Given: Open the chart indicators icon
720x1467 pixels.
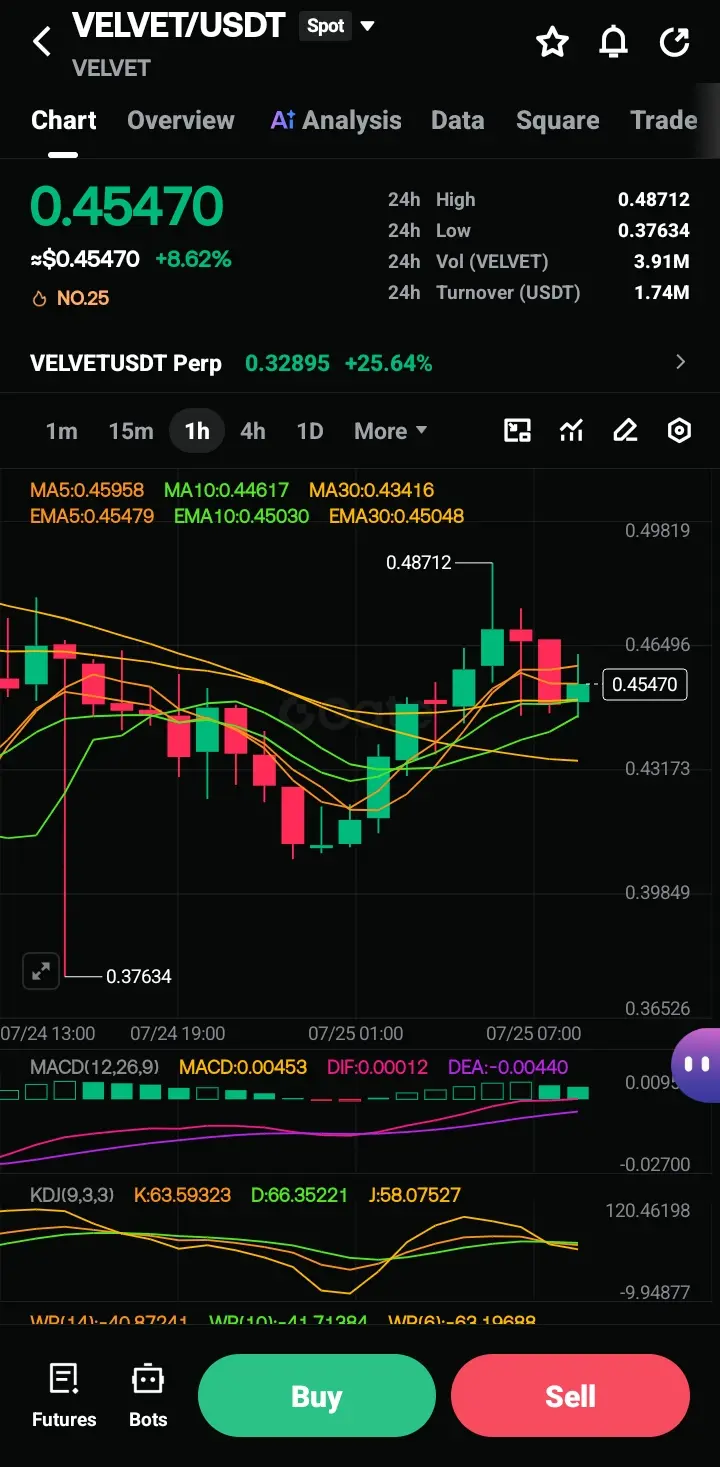Looking at the screenshot, I should click(571, 431).
